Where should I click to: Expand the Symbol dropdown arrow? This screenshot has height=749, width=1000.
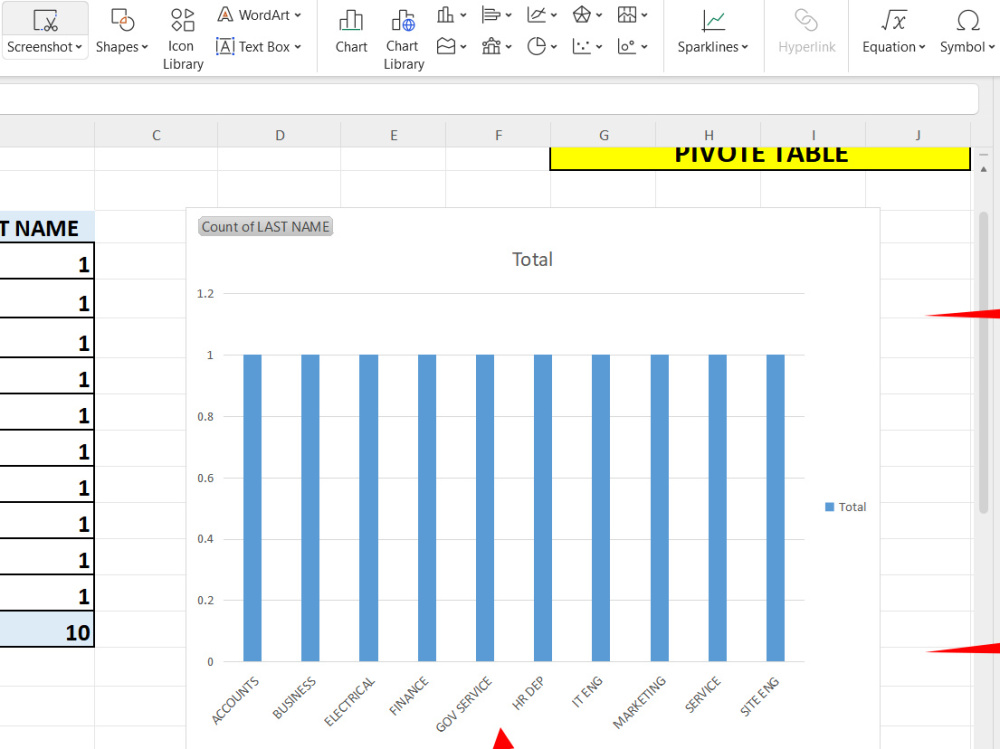click(991, 47)
